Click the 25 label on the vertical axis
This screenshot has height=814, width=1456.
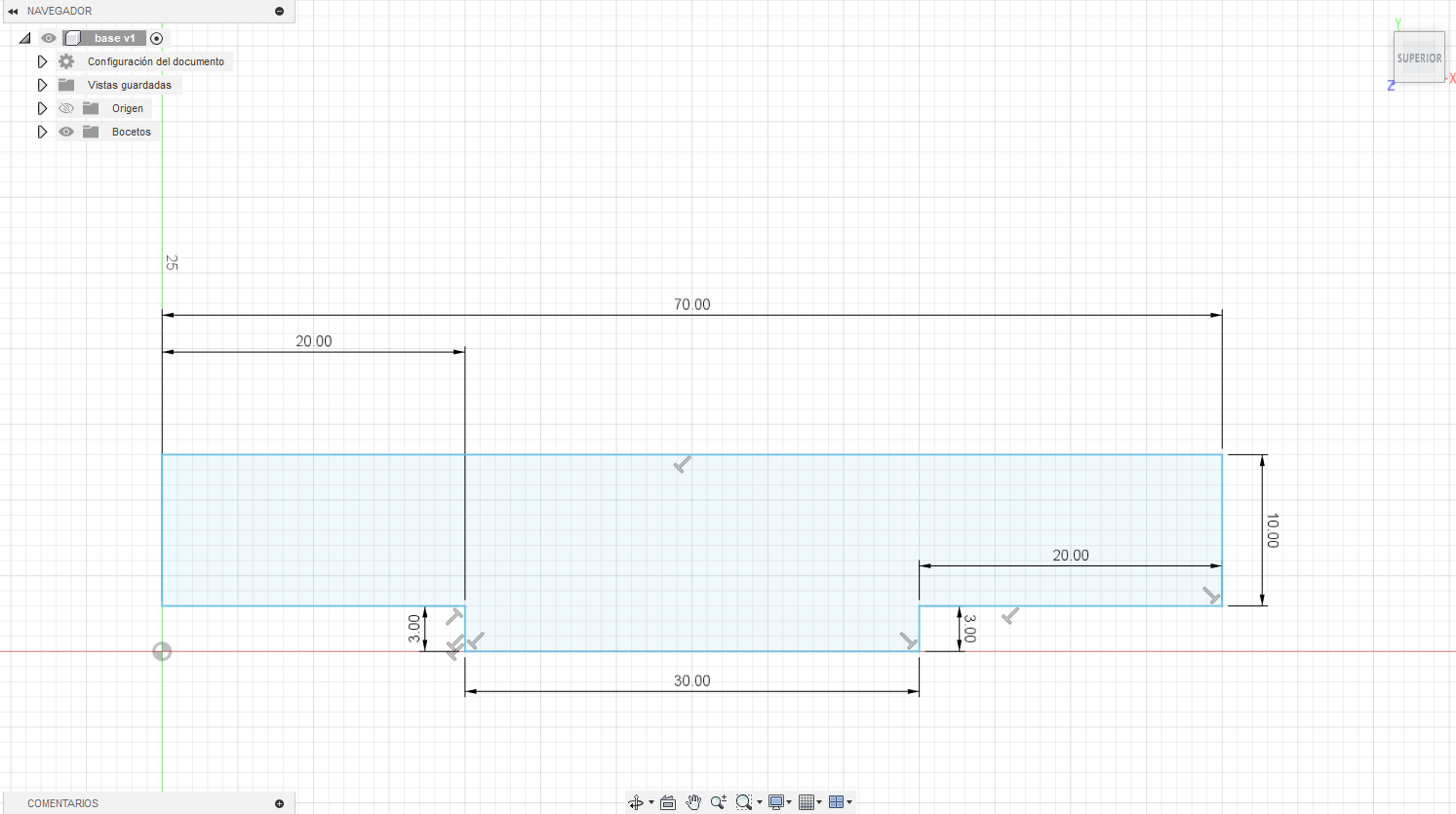172,262
